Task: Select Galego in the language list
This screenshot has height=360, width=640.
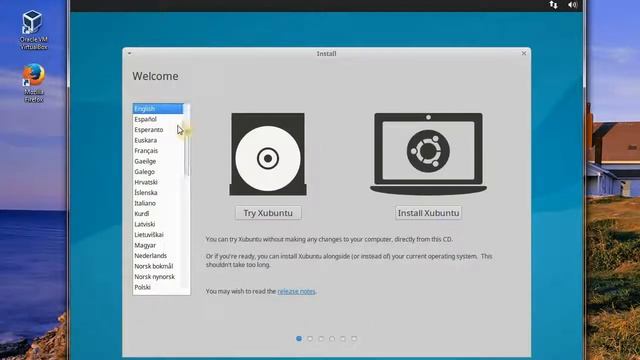Action: coord(158,172)
